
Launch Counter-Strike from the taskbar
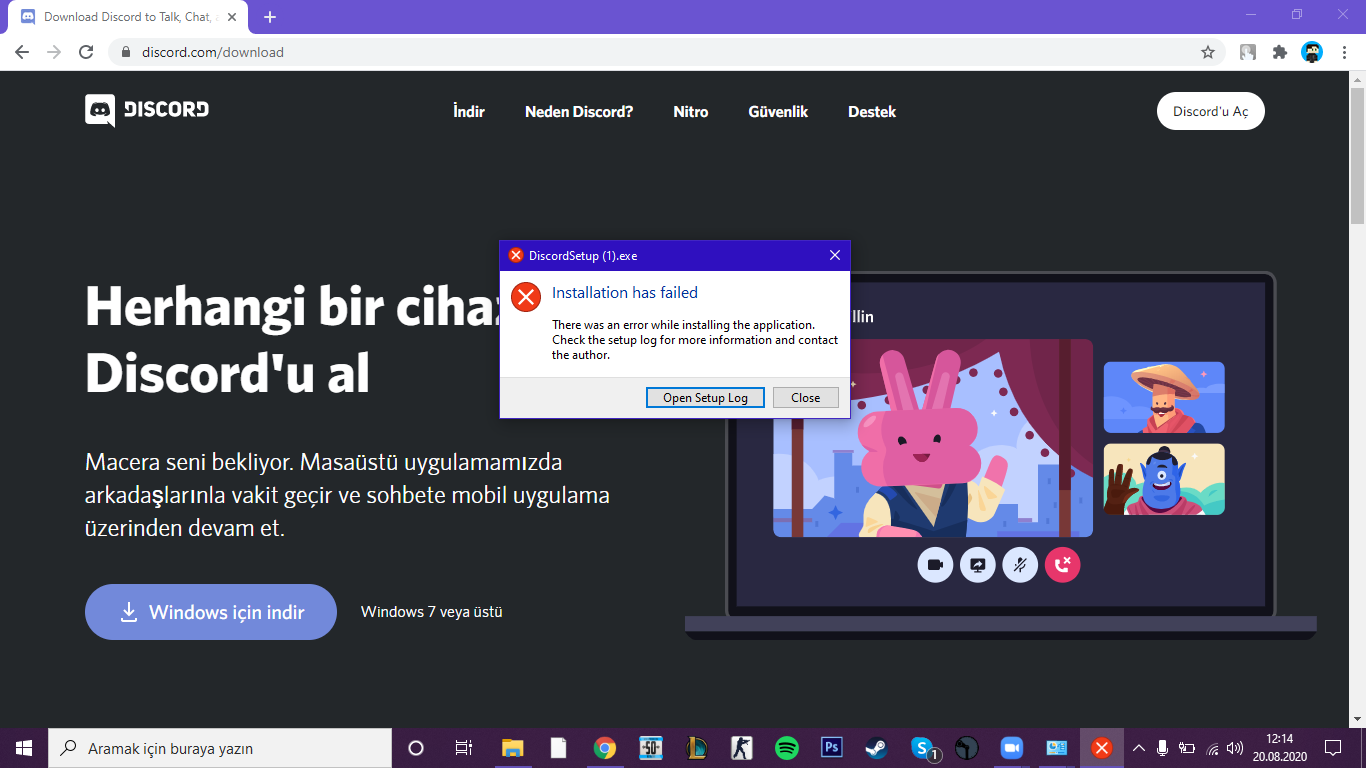[742, 748]
